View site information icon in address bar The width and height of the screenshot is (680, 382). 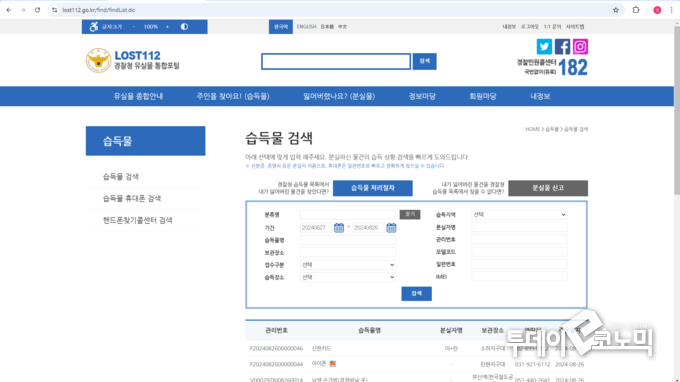pos(54,10)
